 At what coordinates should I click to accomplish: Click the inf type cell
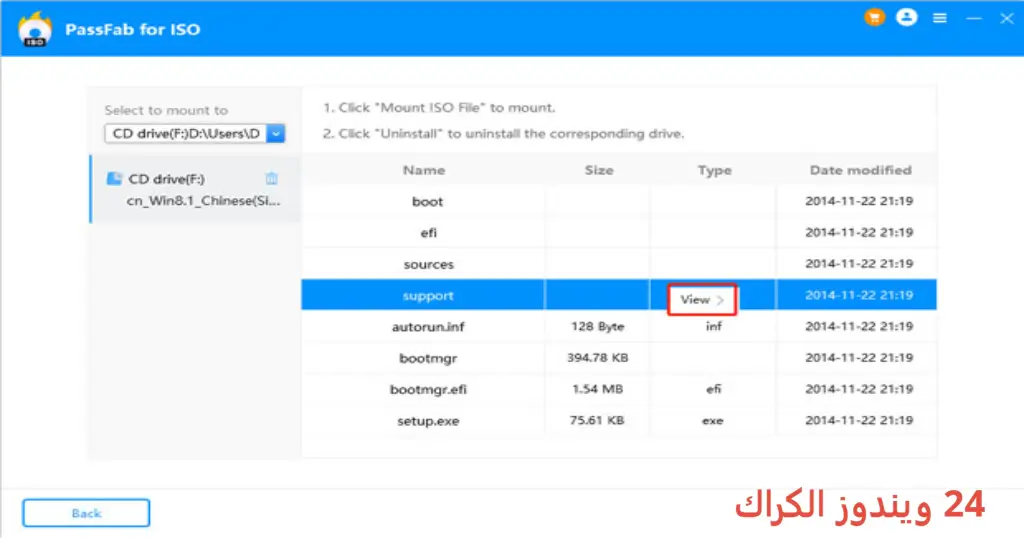pos(713,326)
